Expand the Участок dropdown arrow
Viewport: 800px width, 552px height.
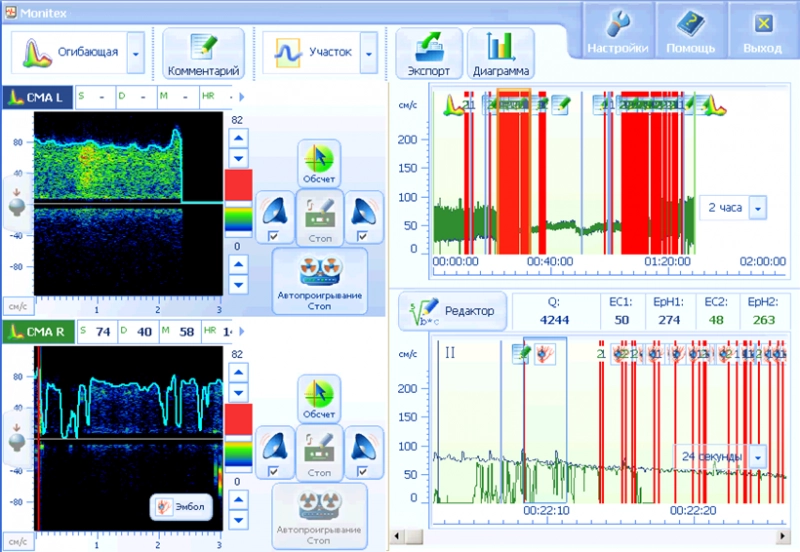coord(369,52)
